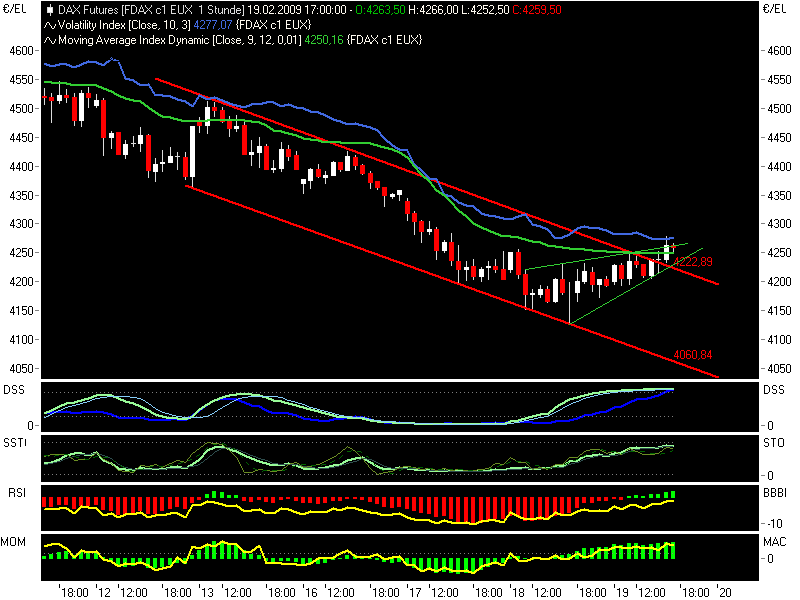Click the date marker 12 on time axis

(x=105, y=593)
